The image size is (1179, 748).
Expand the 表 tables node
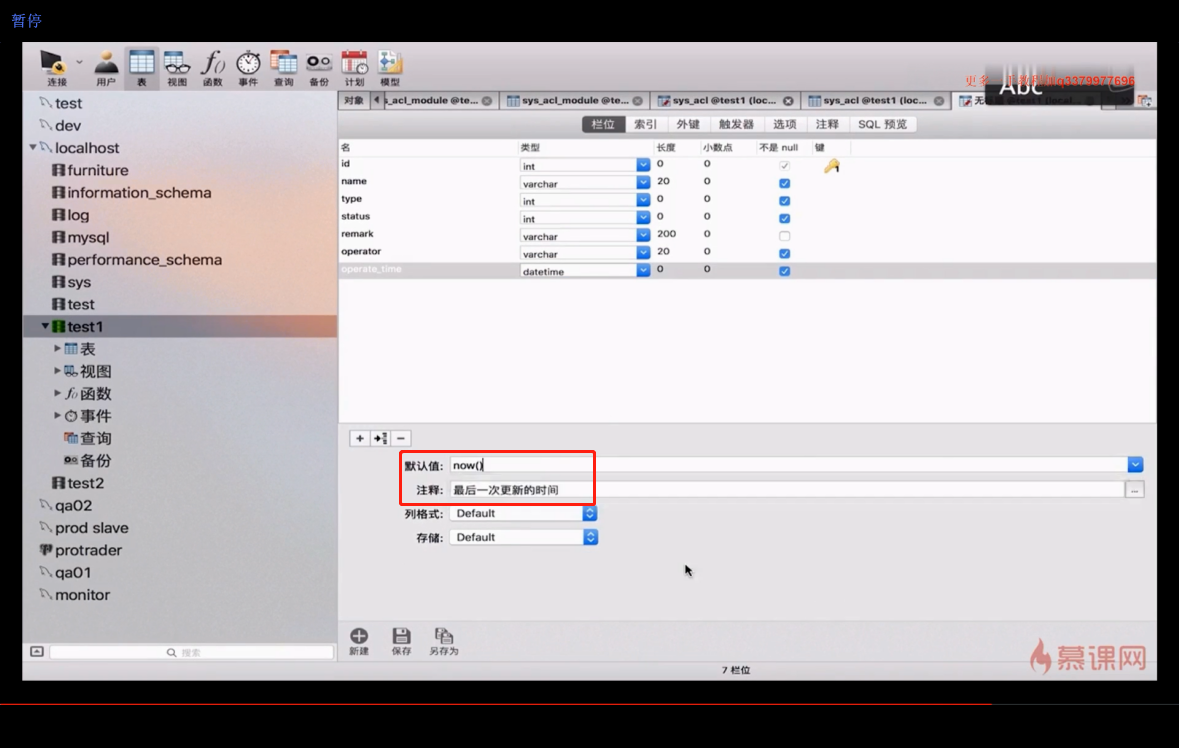tap(57, 348)
